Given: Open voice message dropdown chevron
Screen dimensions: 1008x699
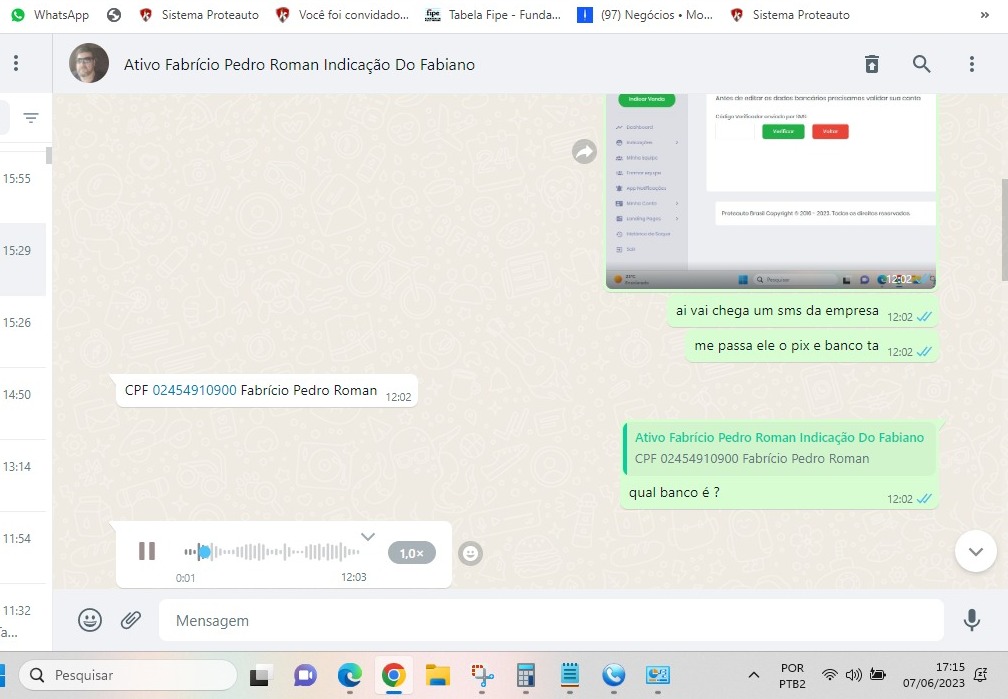Looking at the screenshot, I should (x=368, y=537).
